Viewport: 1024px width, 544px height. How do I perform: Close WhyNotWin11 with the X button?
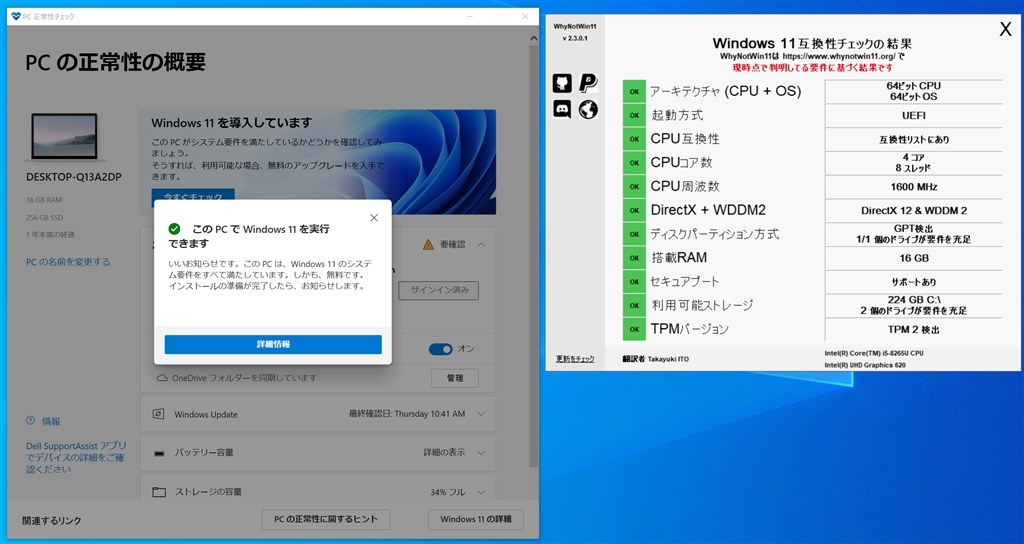pos(1006,29)
